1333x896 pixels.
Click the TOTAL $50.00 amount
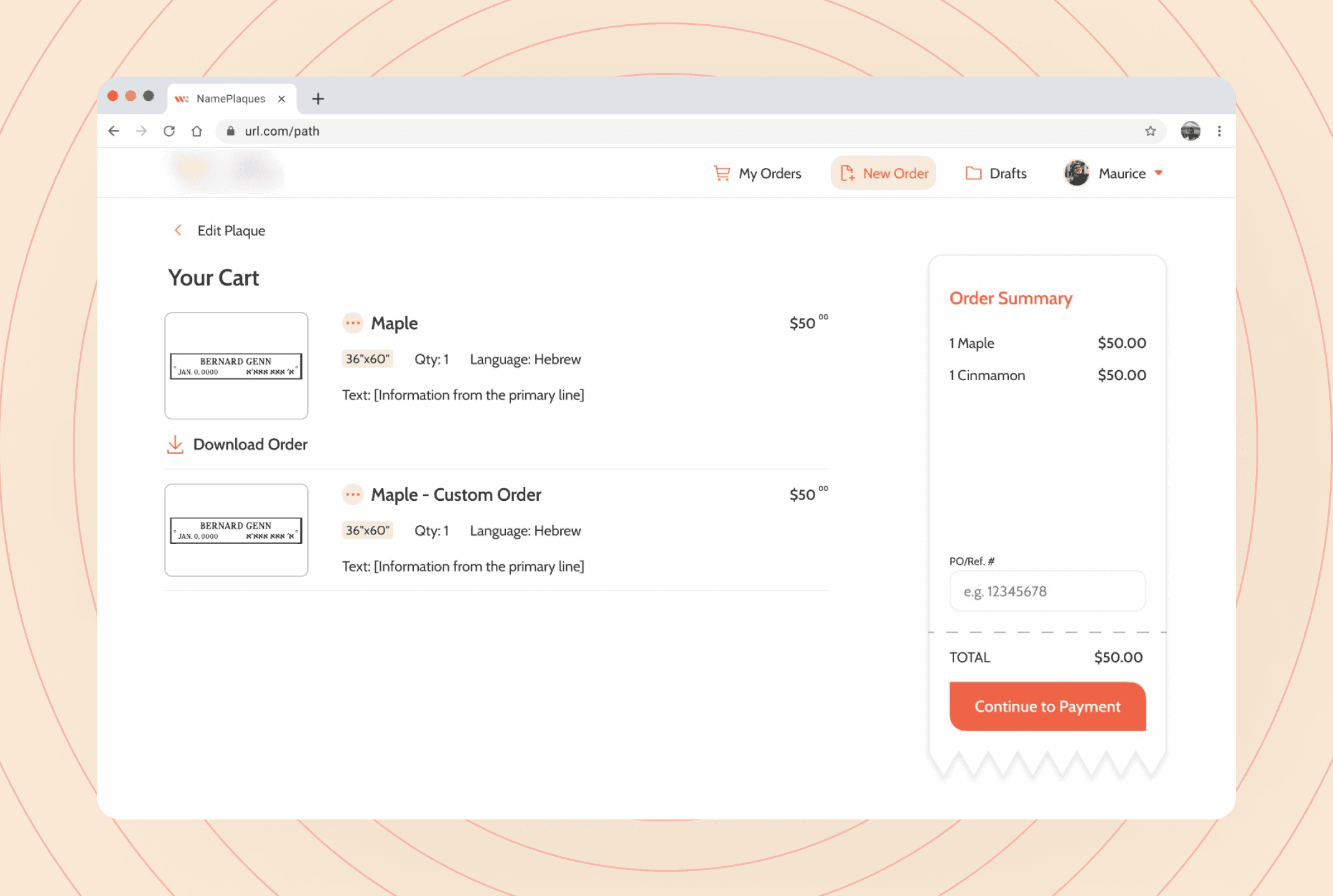(x=1118, y=657)
